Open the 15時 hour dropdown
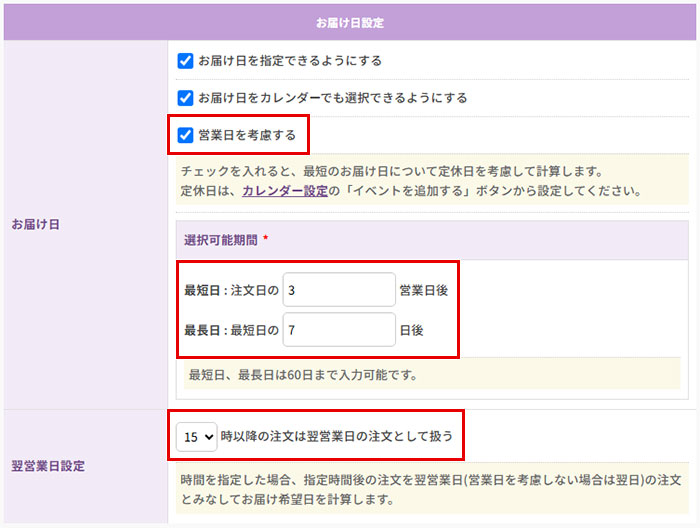700x528 pixels. point(196,437)
